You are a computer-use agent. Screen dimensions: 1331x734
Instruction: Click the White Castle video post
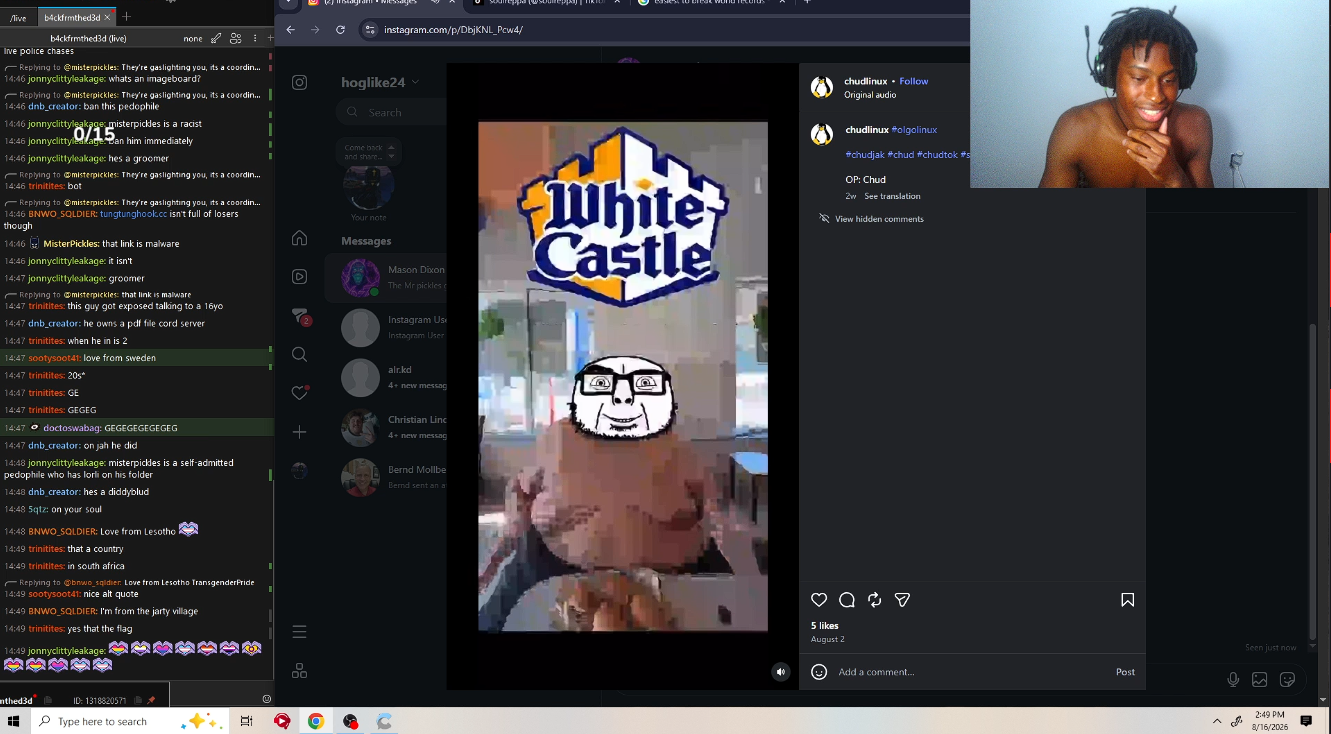[x=623, y=377]
